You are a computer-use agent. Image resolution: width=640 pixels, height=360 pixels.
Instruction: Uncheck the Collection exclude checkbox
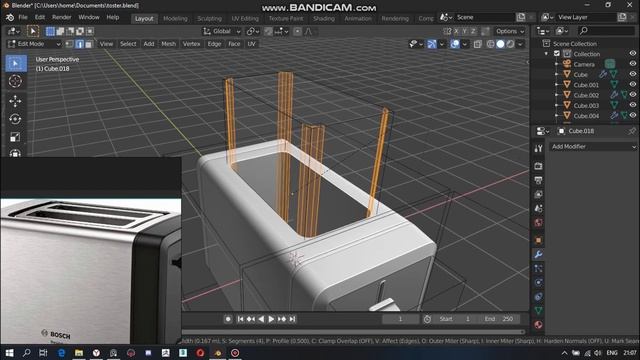pyautogui.click(x=557, y=53)
